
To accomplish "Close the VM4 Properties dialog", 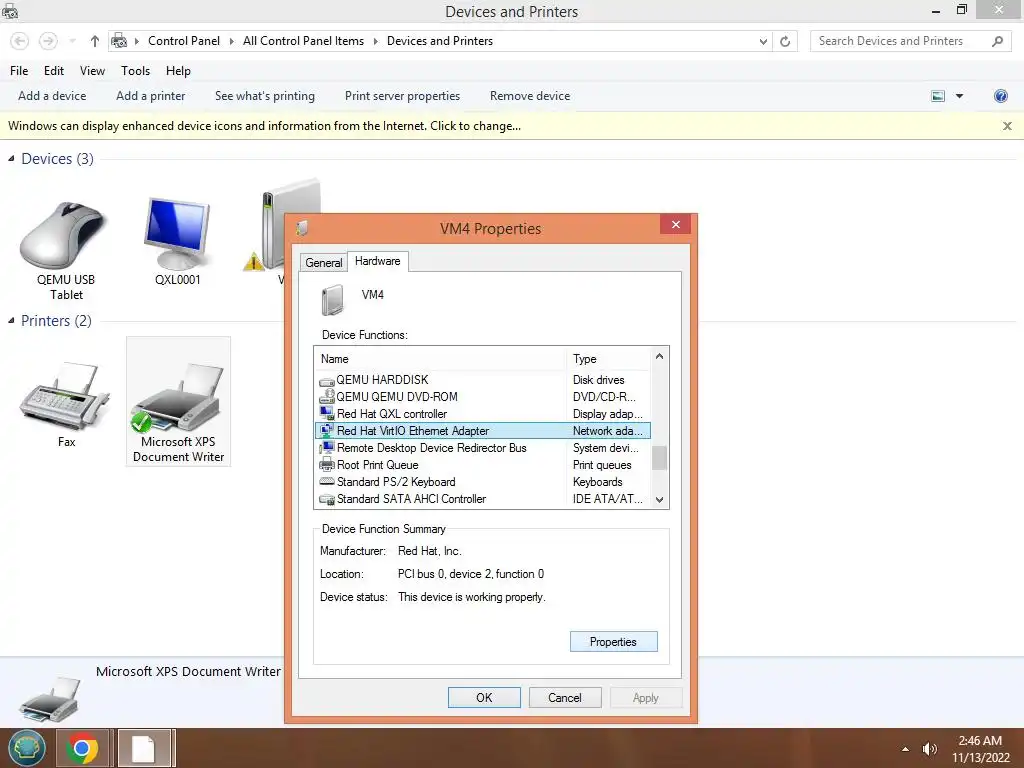I will [x=676, y=225].
